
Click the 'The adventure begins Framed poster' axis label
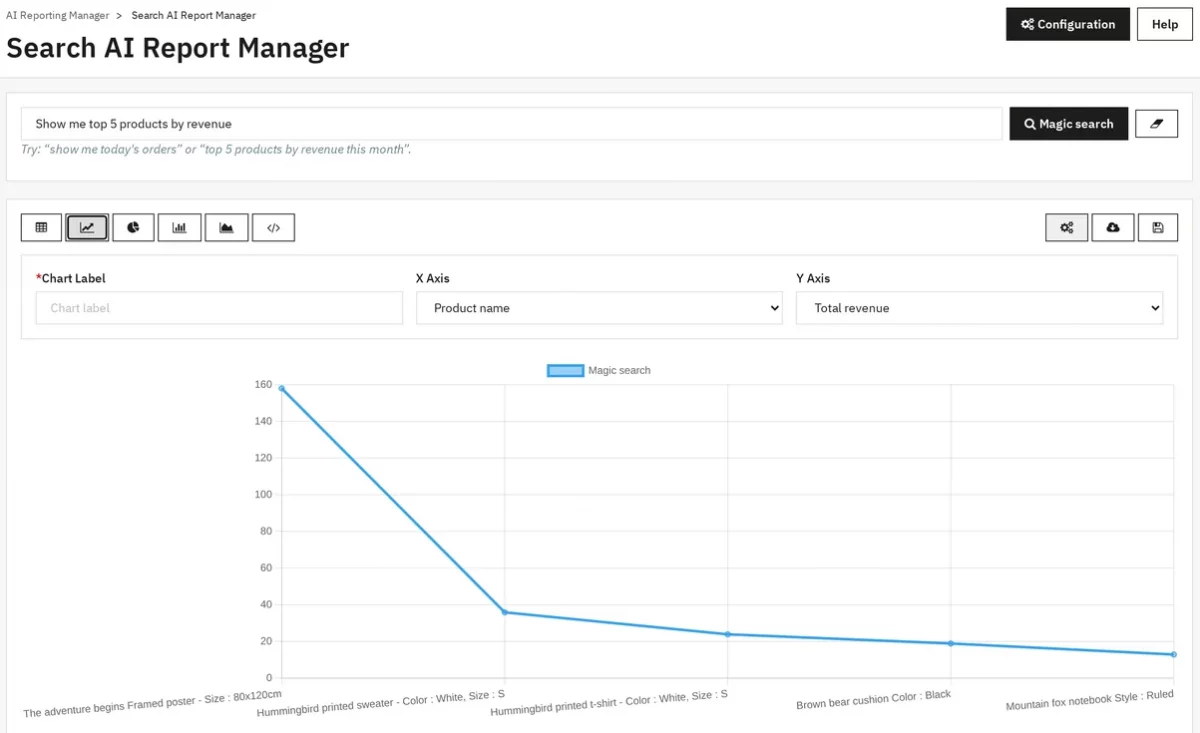coord(152,704)
